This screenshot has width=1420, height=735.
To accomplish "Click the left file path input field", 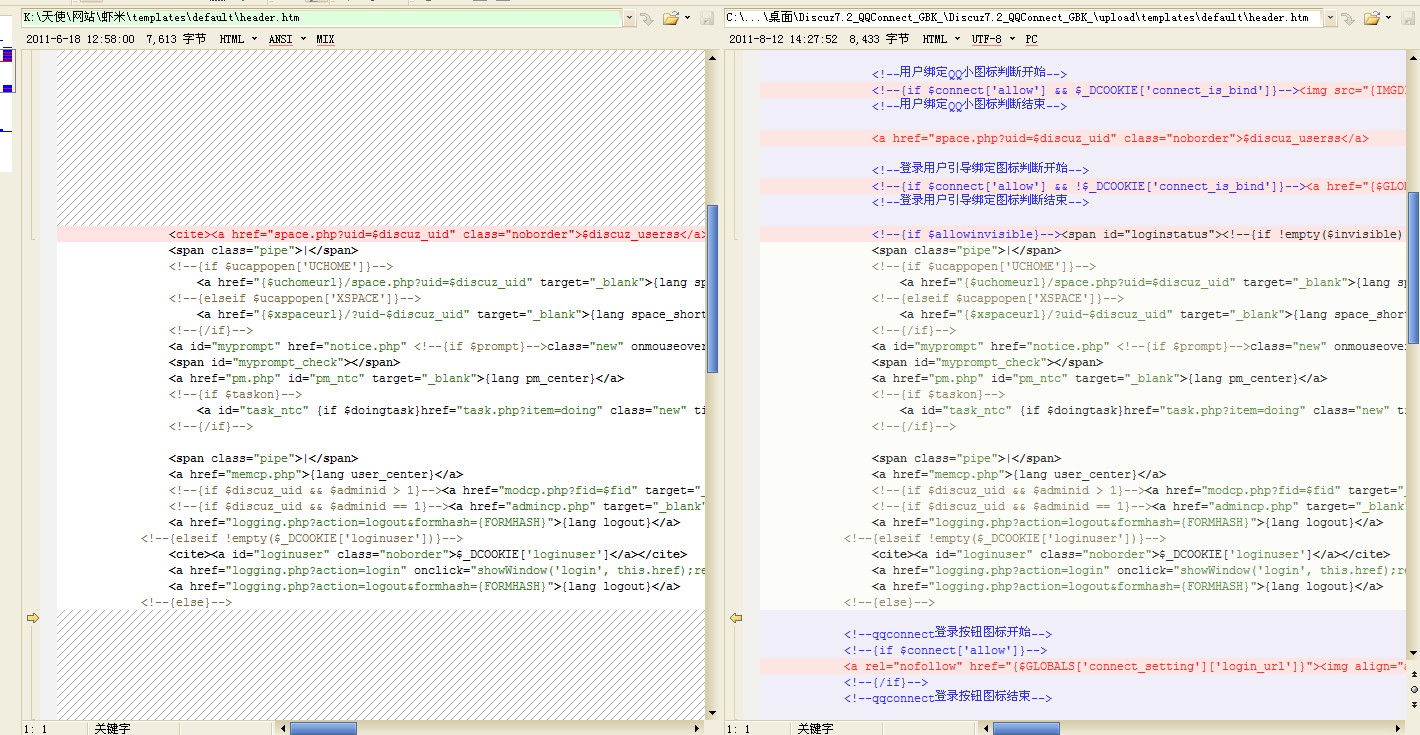I will coord(320,18).
